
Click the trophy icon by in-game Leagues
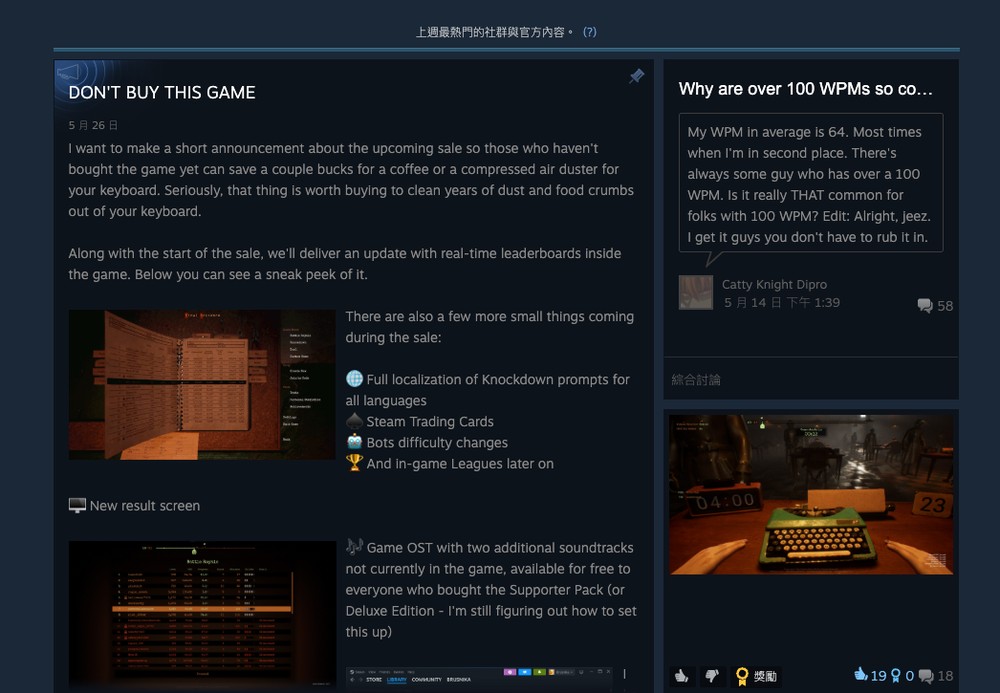click(354, 463)
